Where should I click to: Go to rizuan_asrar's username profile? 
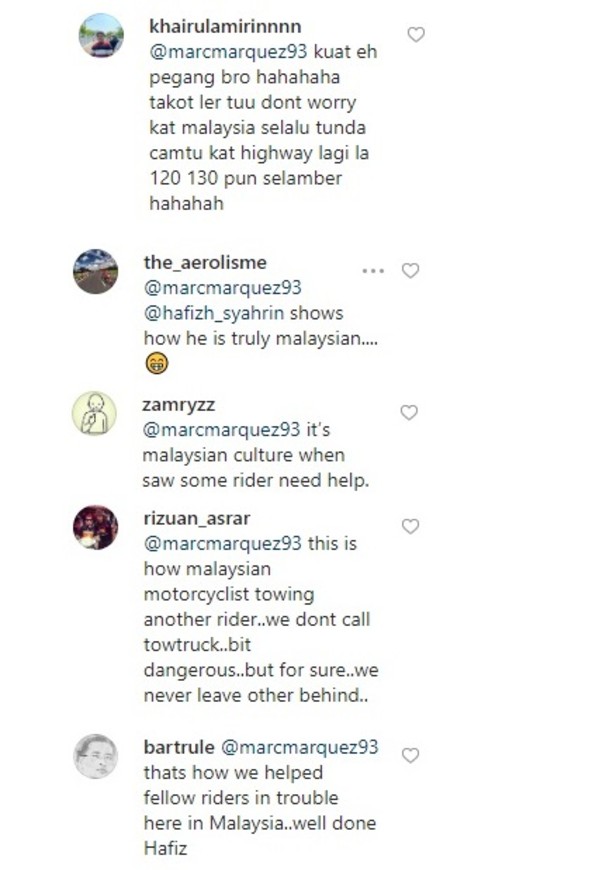197,518
